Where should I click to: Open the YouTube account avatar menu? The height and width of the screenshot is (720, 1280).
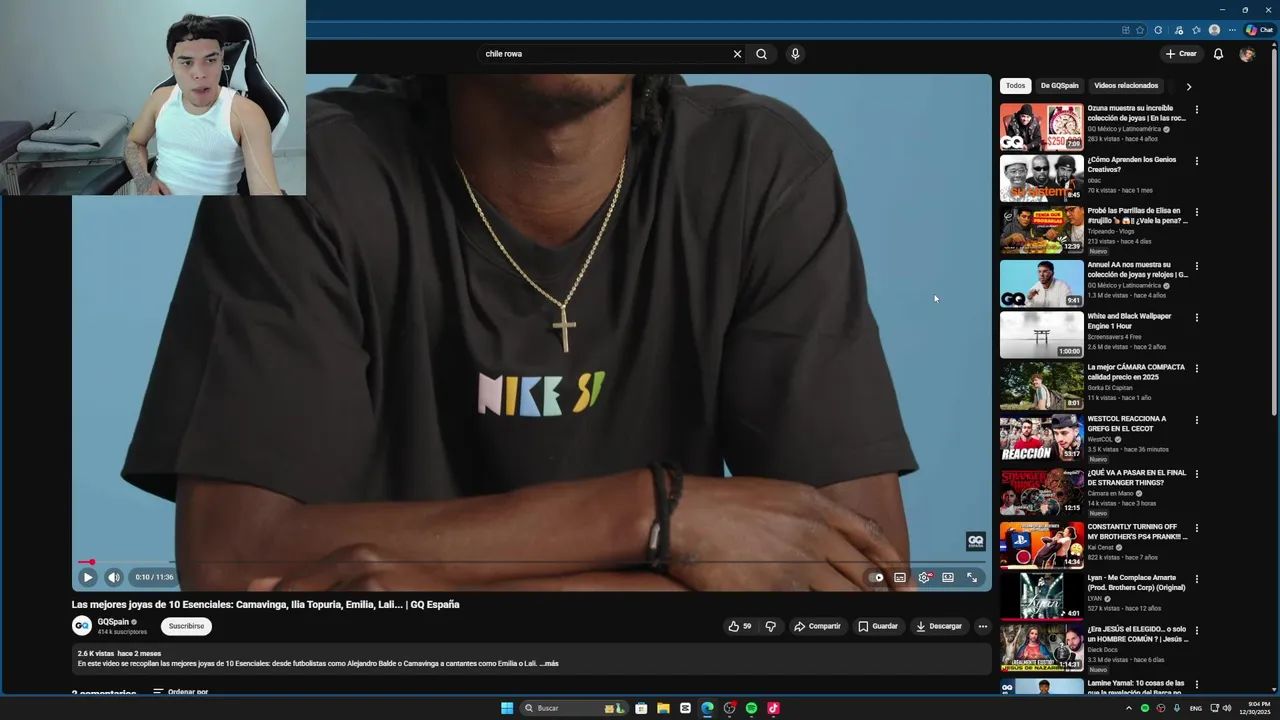(x=1246, y=54)
